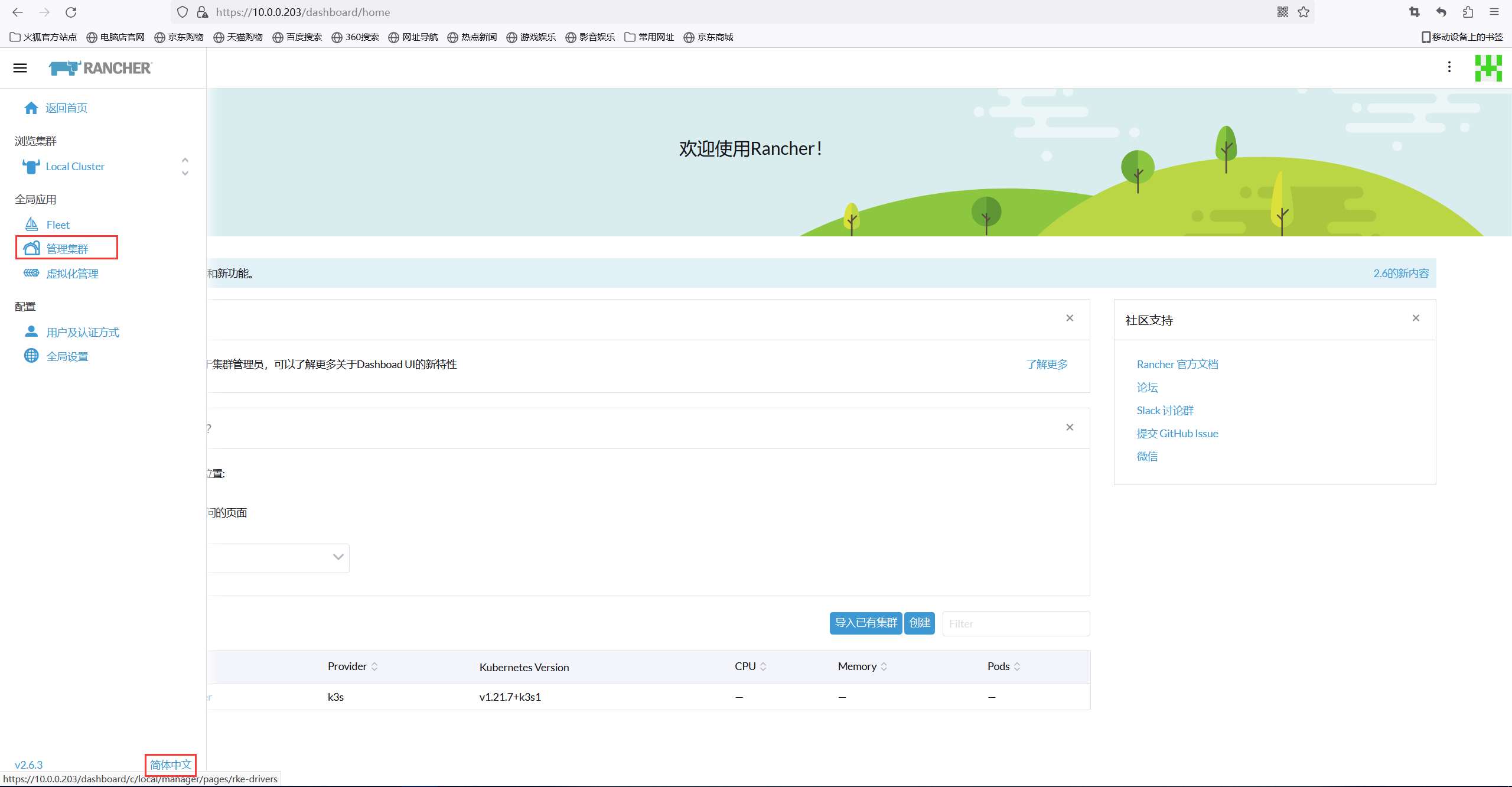Viewport: 1512px width, 787px height.
Task: Click the Rancher logo
Action: [x=100, y=68]
